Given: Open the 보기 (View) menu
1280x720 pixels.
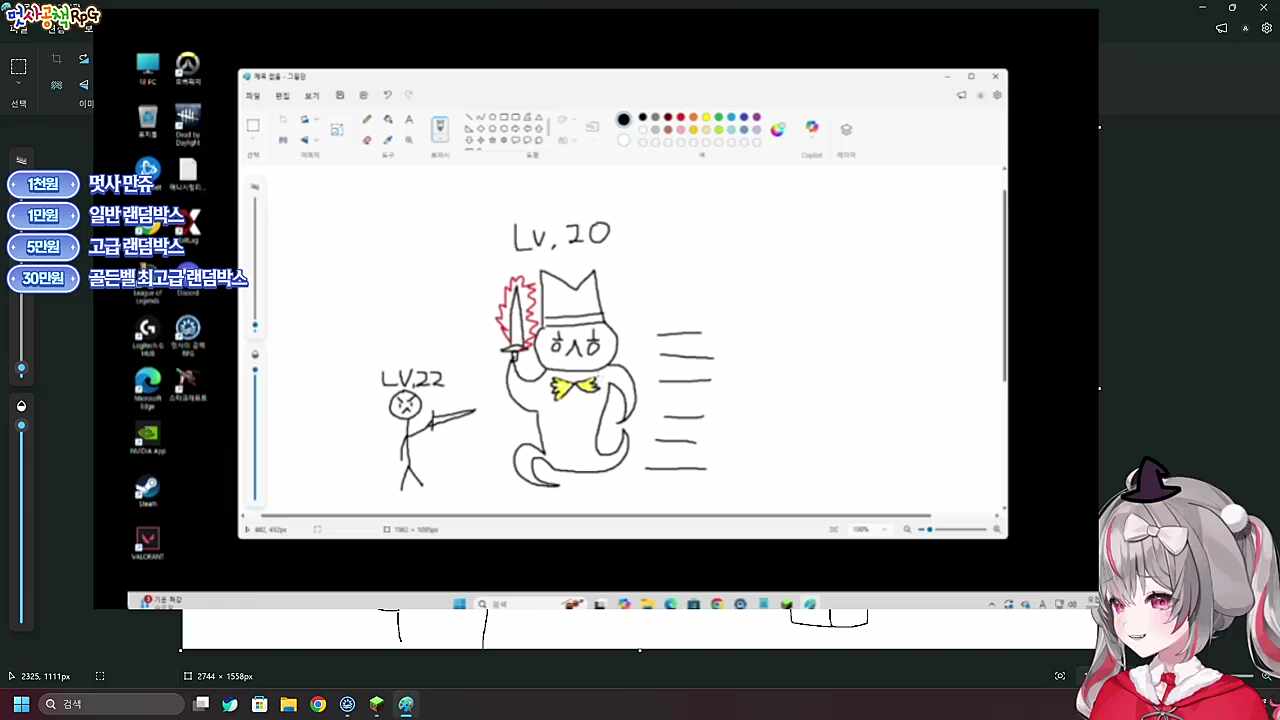Looking at the screenshot, I should [314, 94].
